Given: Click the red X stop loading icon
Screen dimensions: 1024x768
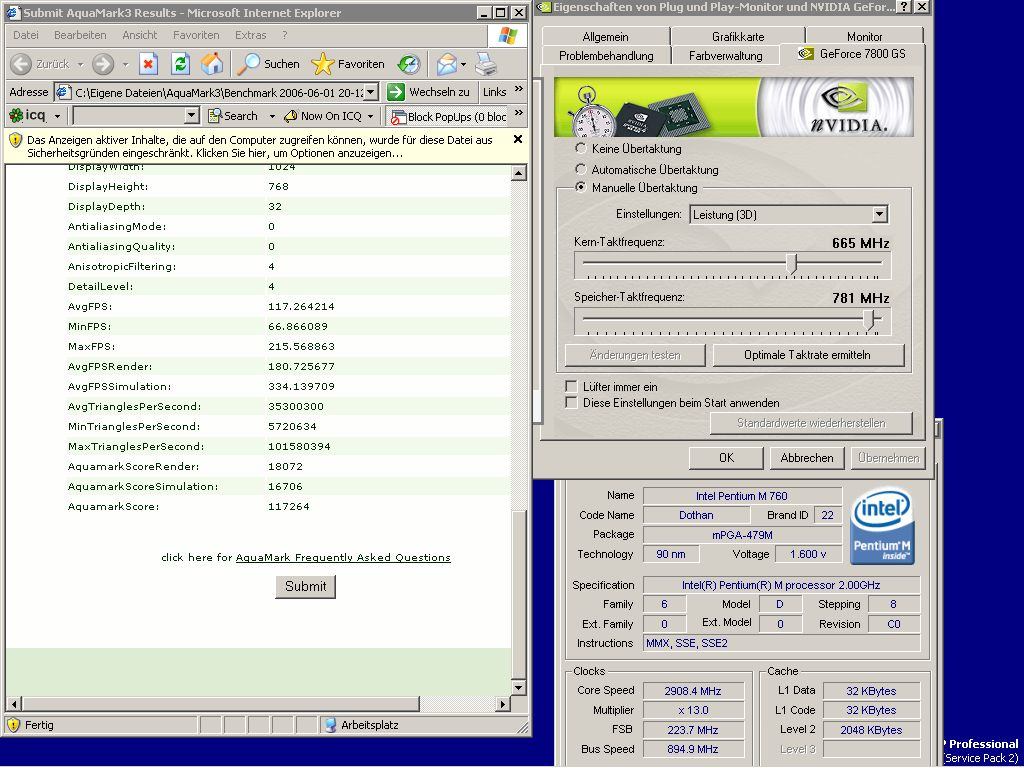Looking at the screenshot, I should (149, 64).
